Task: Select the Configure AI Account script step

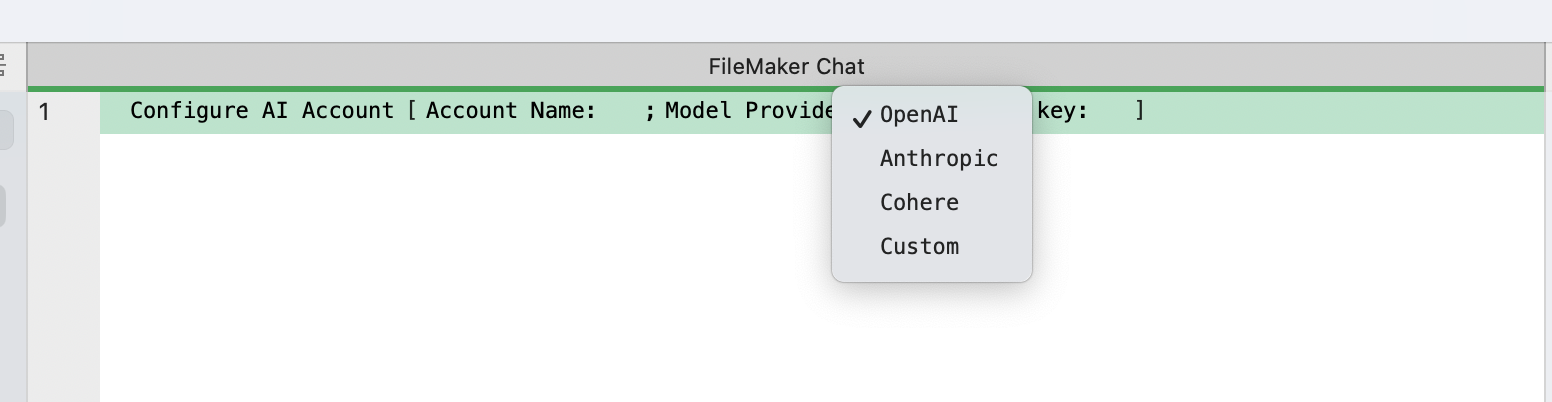Action: coord(821,111)
